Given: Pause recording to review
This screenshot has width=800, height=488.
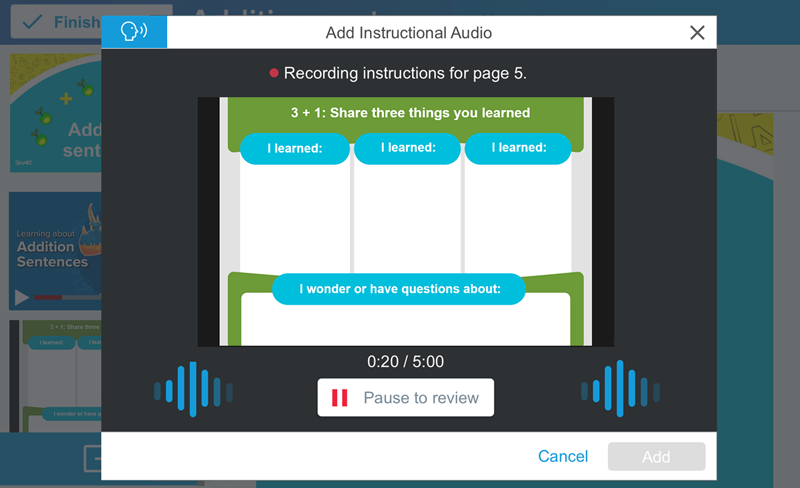Looking at the screenshot, I should pyautogui.click(x=406, y=397).
